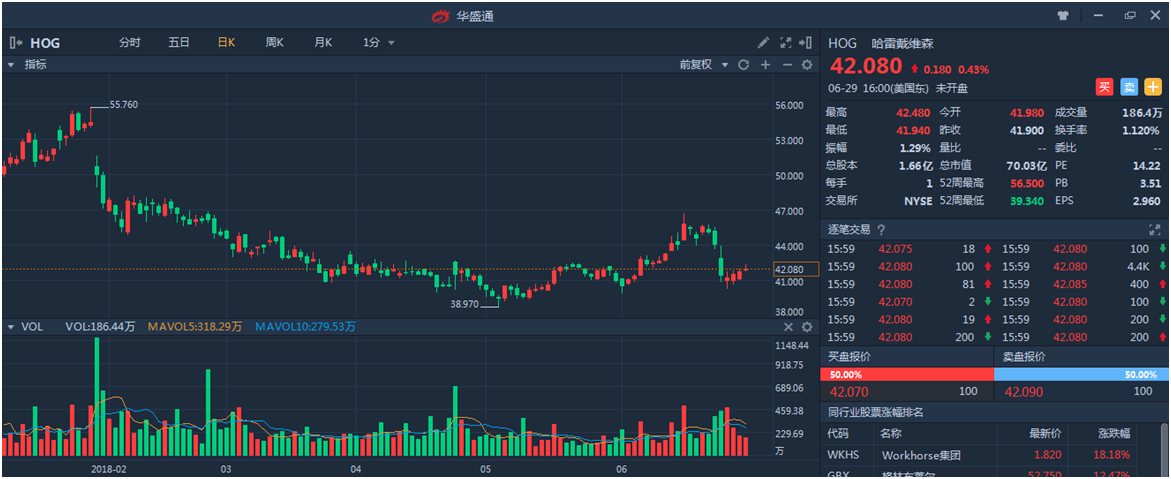
Task: Collapse the 指标 indicator section
Action: [x=11, y=65]
